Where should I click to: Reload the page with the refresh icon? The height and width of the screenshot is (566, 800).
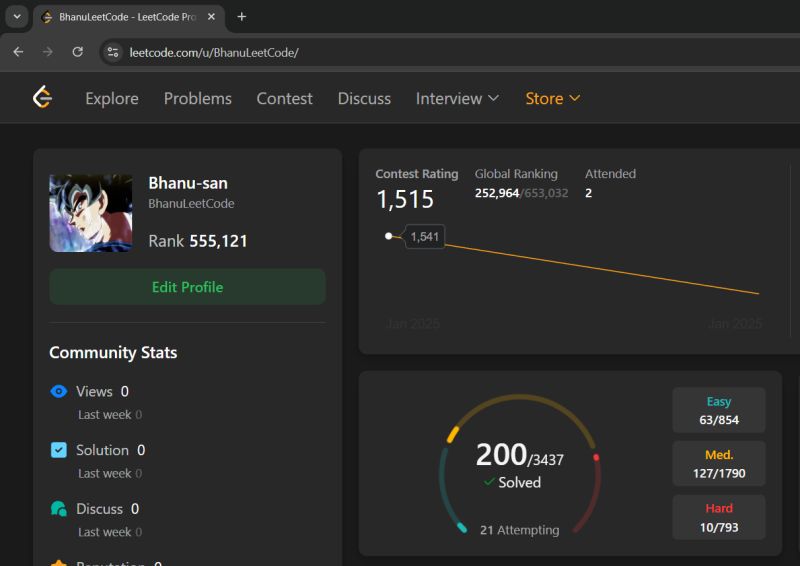77,52
